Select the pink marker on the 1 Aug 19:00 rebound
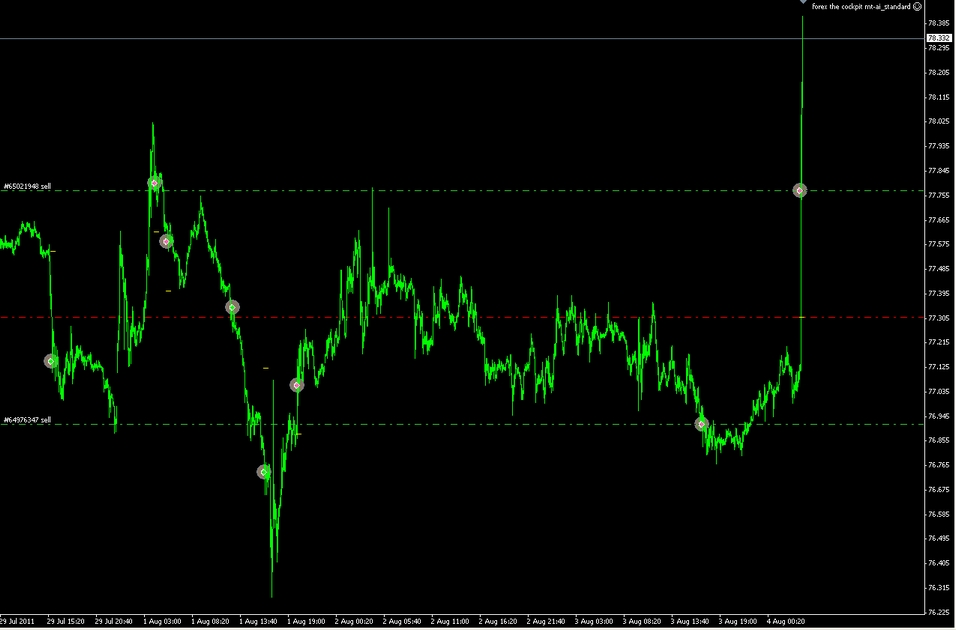Screen dimensions: 956x630 point(297,385)
